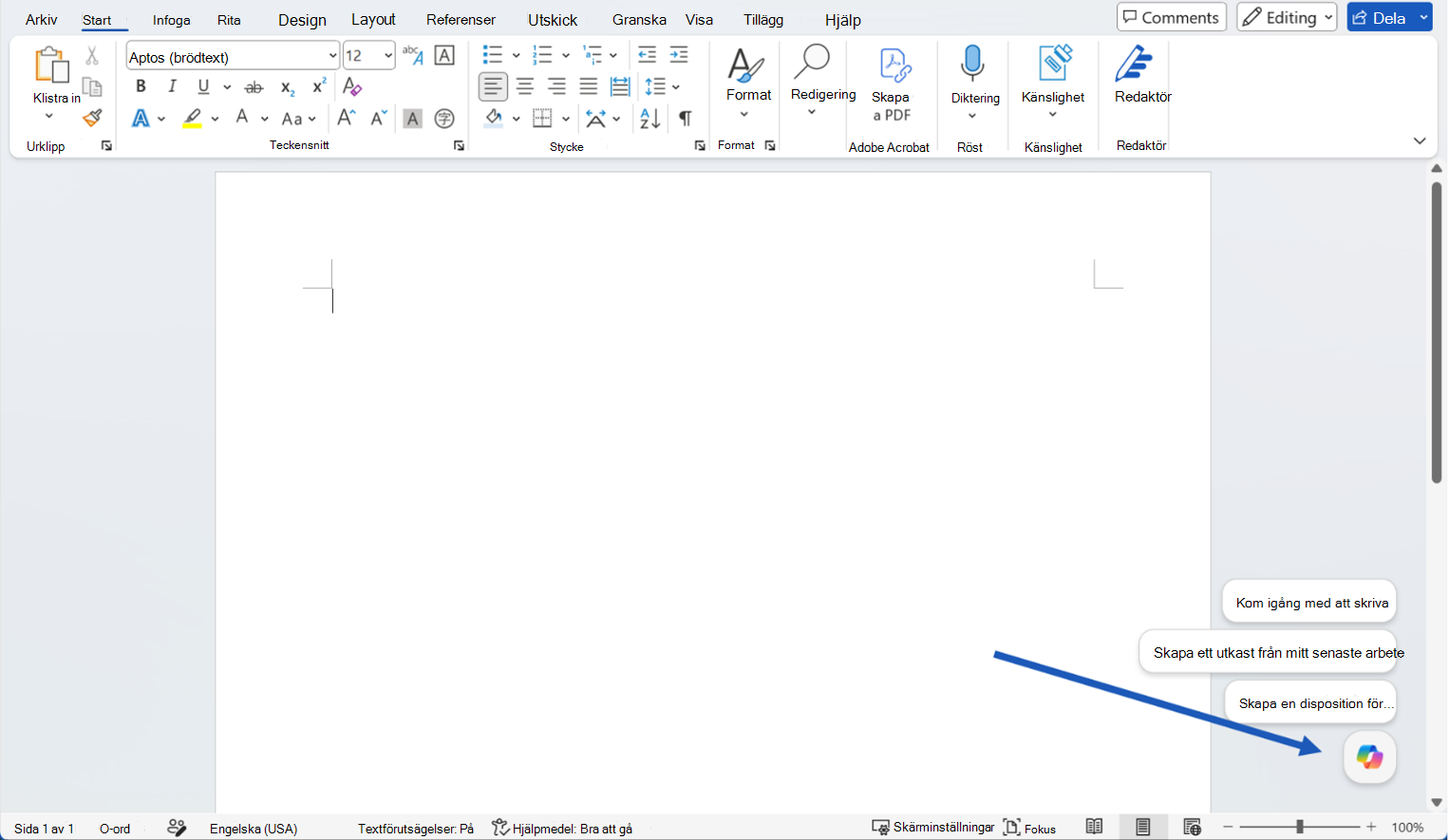1449x840 pixels.
Task: Apply the font color button
Action: [x=241, y=119]
